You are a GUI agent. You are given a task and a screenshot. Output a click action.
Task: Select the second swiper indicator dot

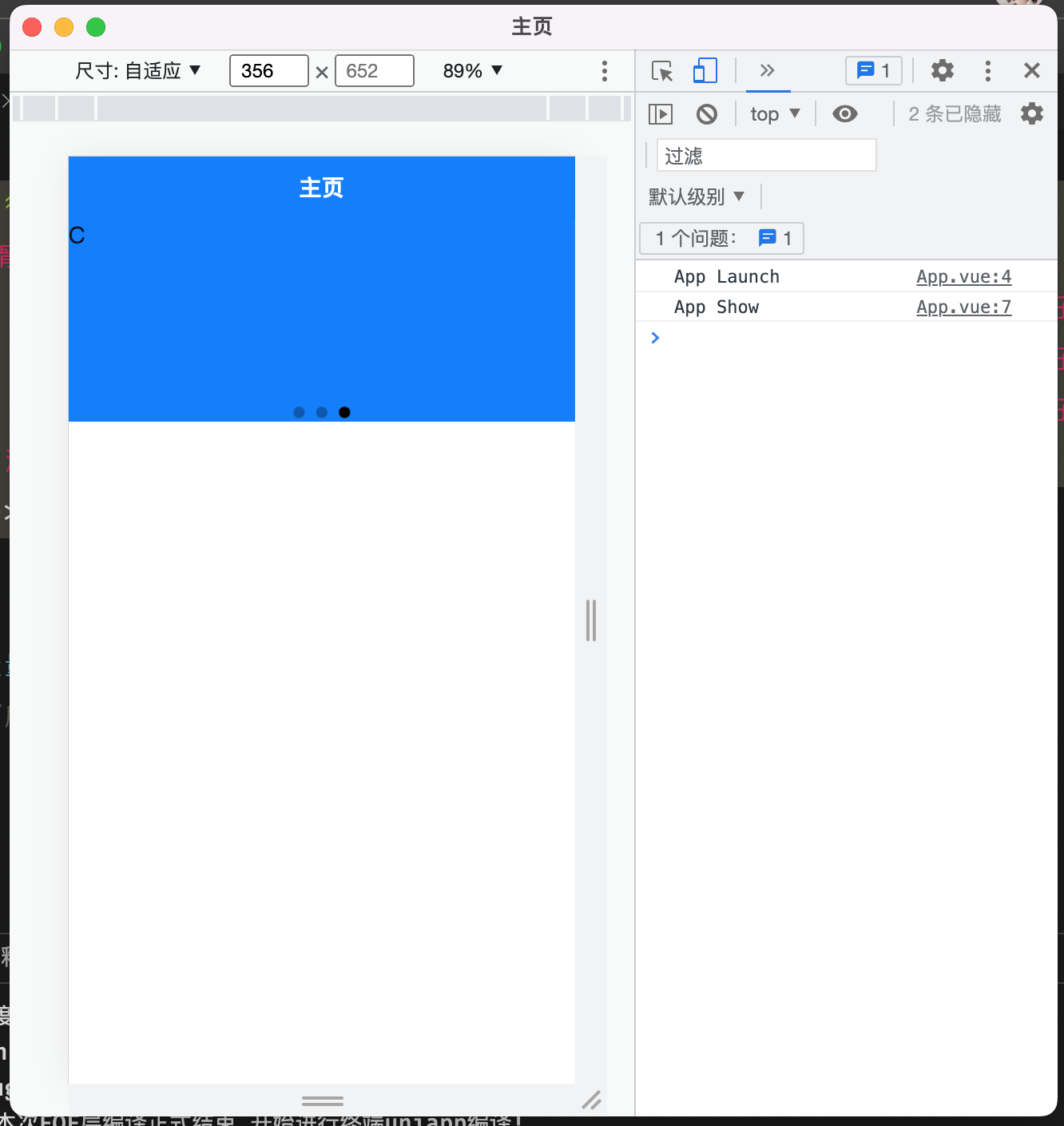(321, 412)
